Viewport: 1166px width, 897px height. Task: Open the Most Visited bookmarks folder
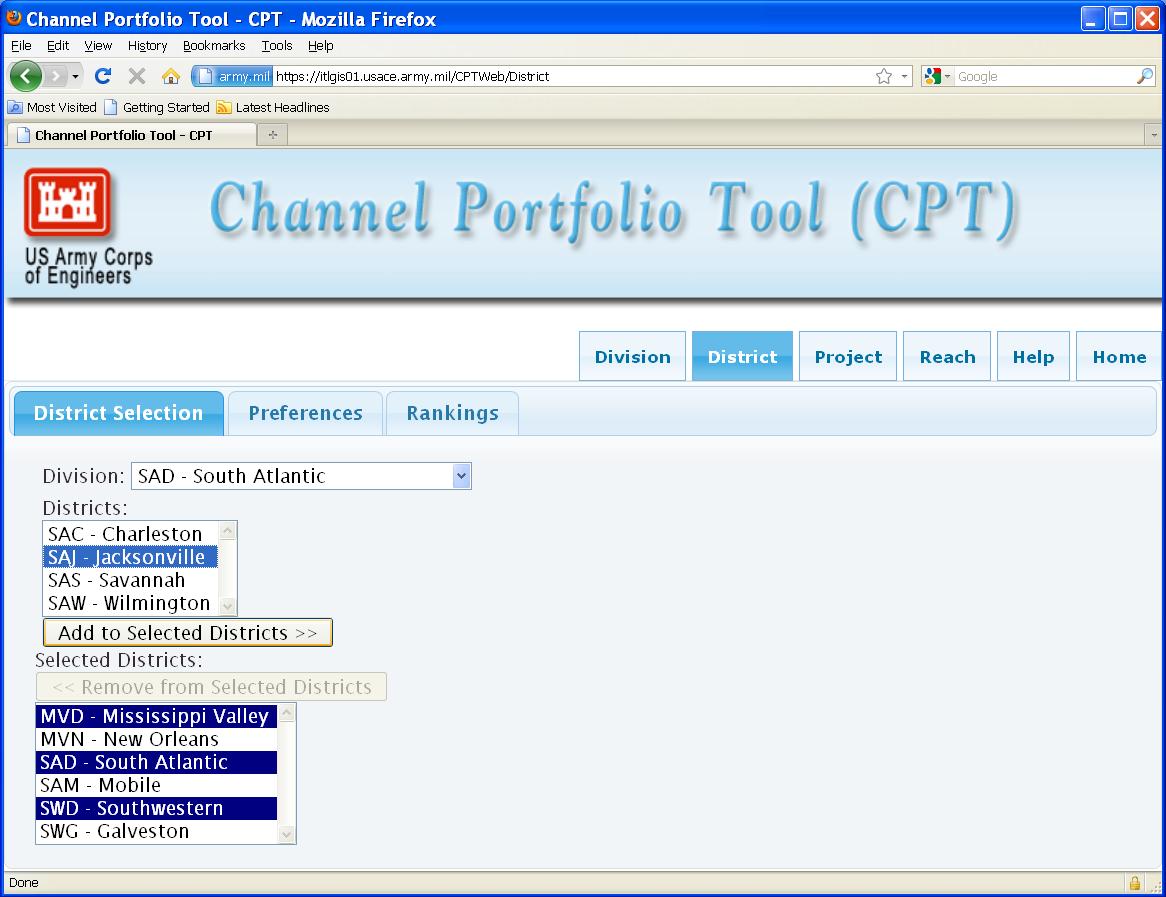(x=52, y=107)
